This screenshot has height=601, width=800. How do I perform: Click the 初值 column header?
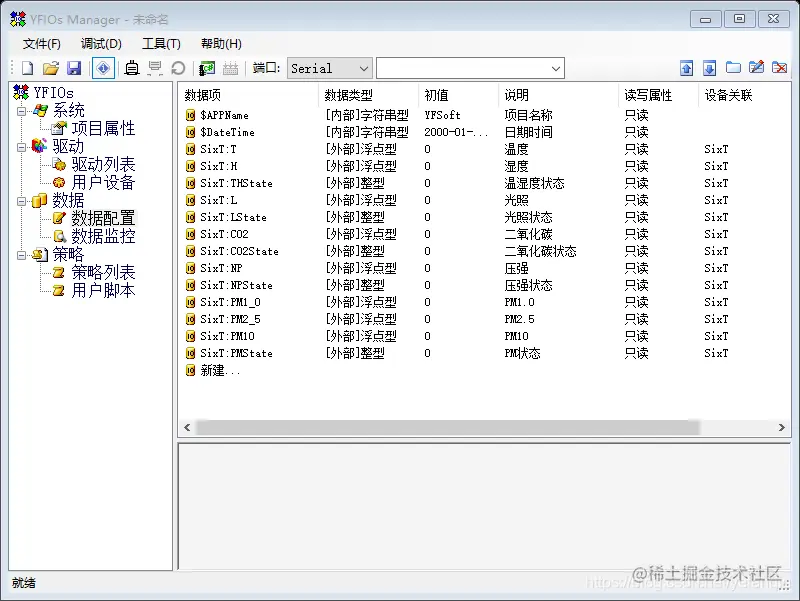point(458,95)
